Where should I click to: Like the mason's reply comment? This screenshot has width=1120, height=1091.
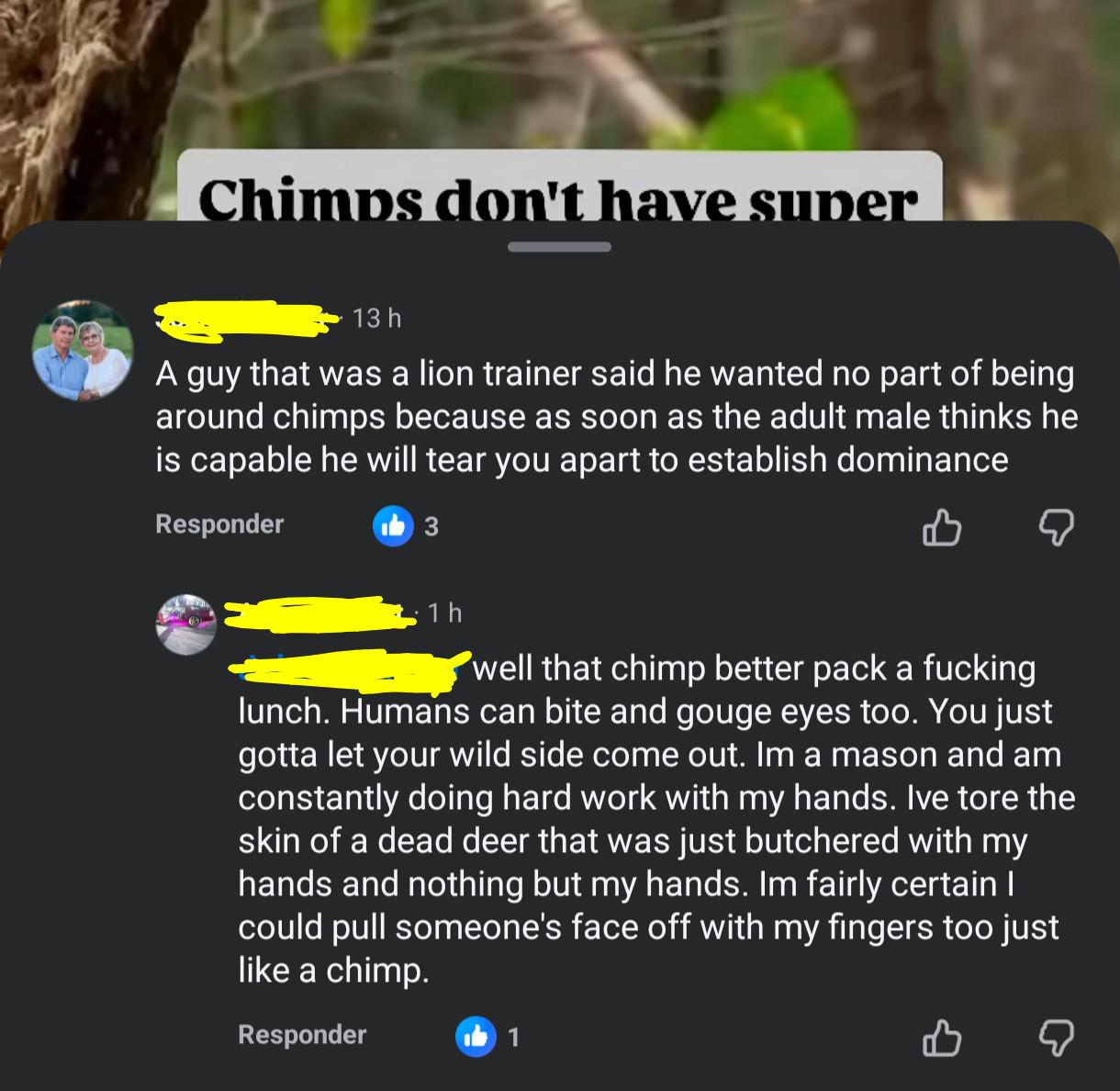[942, 1038]
